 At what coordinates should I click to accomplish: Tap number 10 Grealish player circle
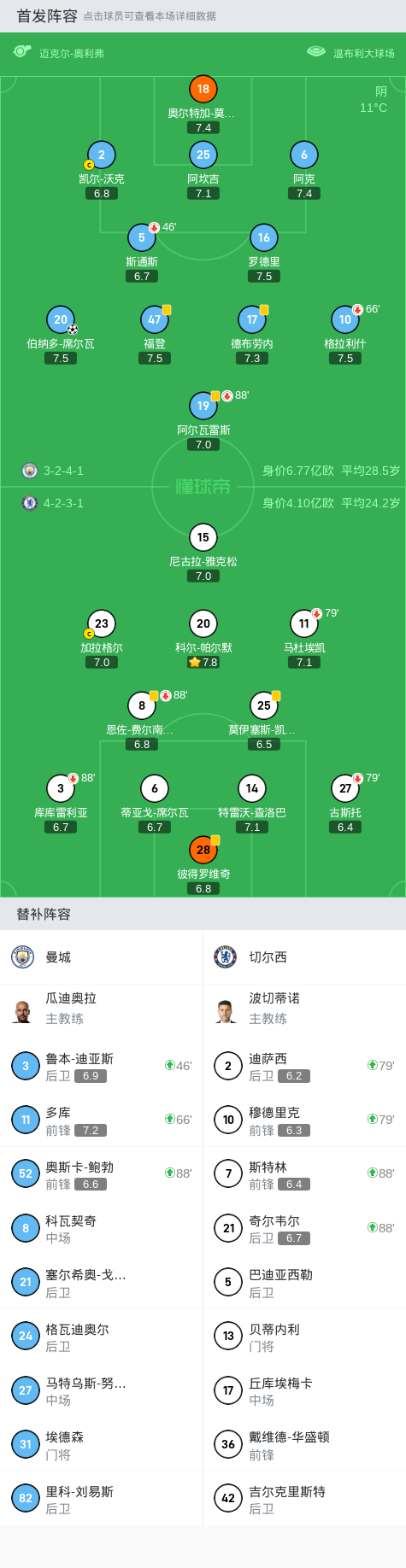[344, 319]
